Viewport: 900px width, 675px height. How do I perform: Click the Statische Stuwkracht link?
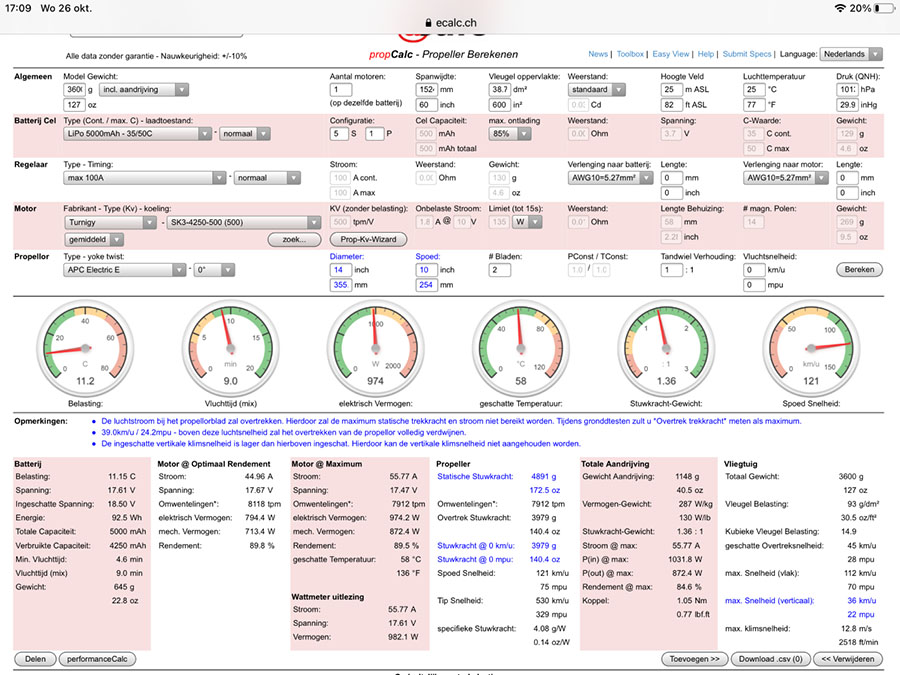(475, 476)
